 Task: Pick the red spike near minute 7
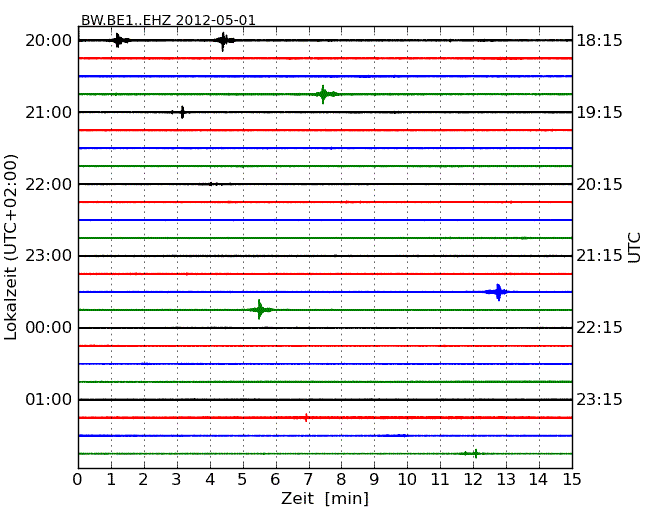tap(306, 418)
